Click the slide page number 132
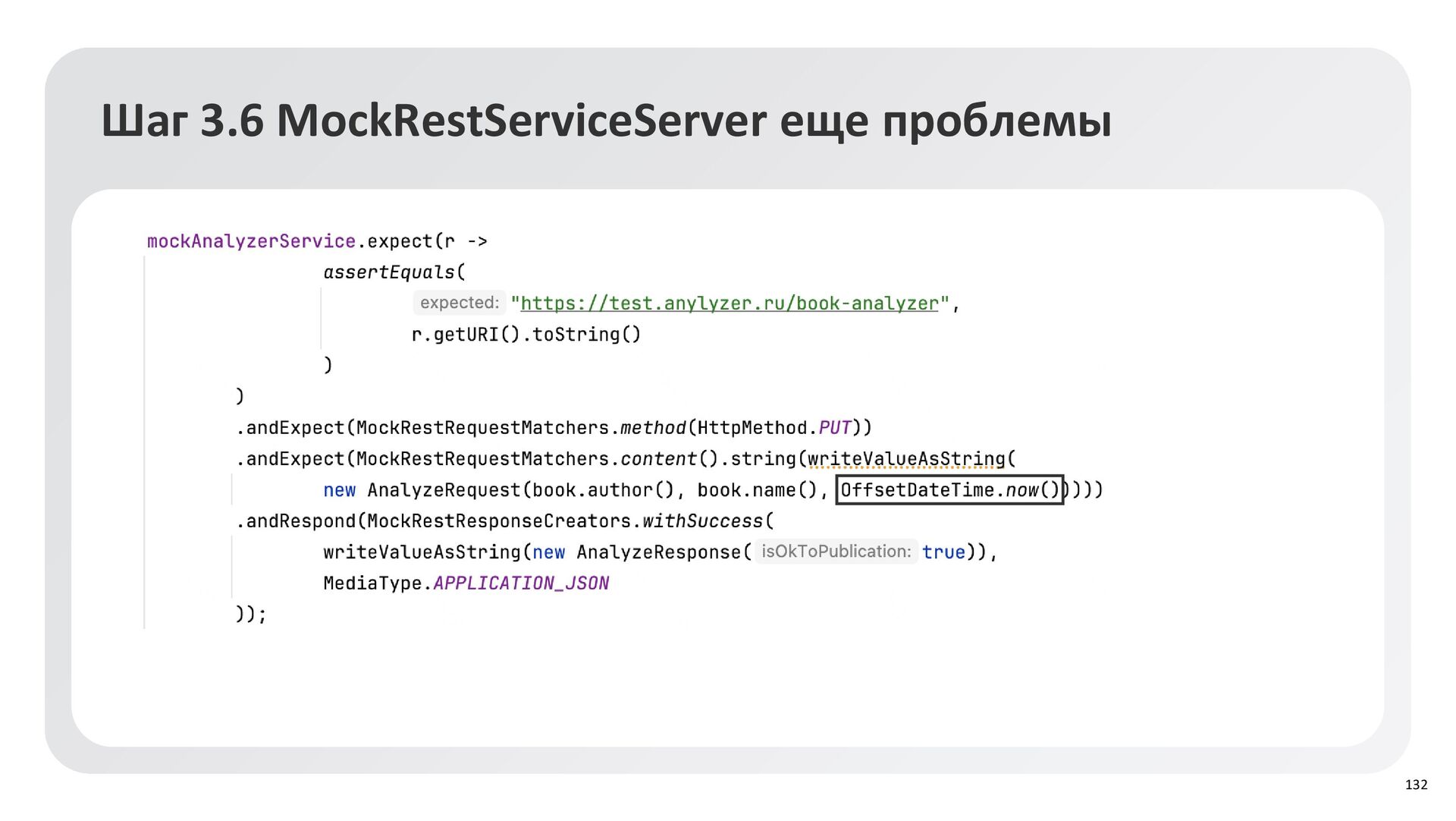 [x=1416, y=785]
